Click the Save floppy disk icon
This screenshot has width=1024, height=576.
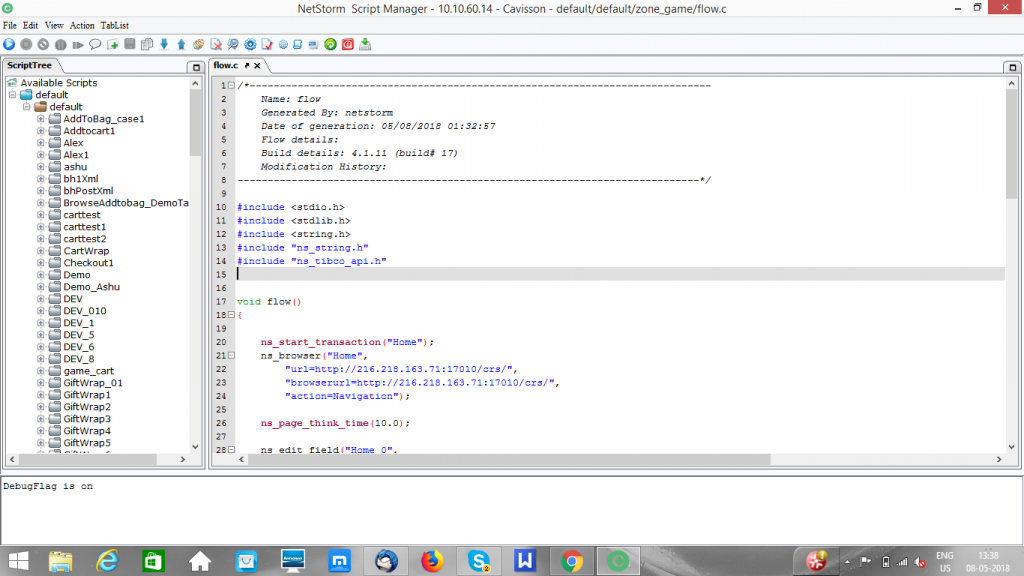coord(129,44)
